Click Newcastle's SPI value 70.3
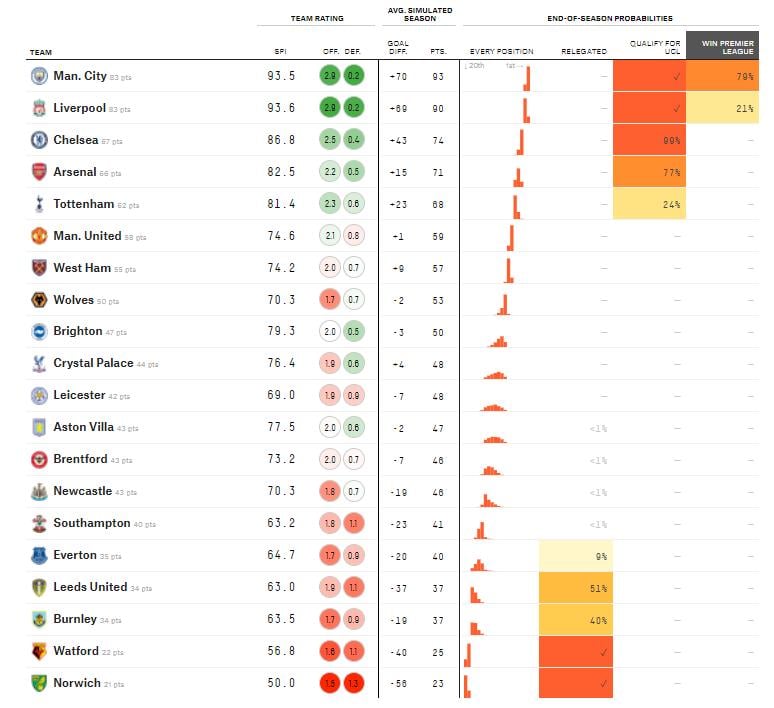This screenshot has width=774, height=708. click(x=281, y=491)
